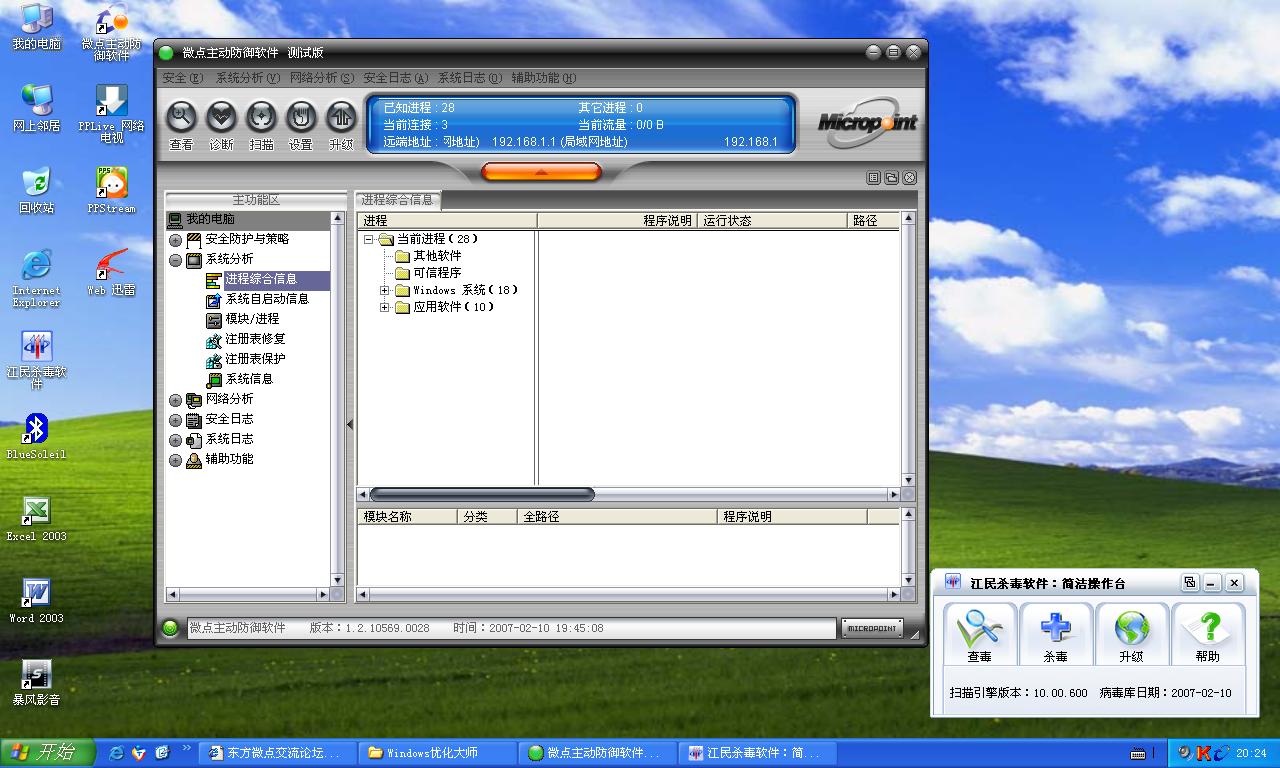
Task: Click the 升级 (Upgrade) arrow toolbar icon
Action: point(341,118)
